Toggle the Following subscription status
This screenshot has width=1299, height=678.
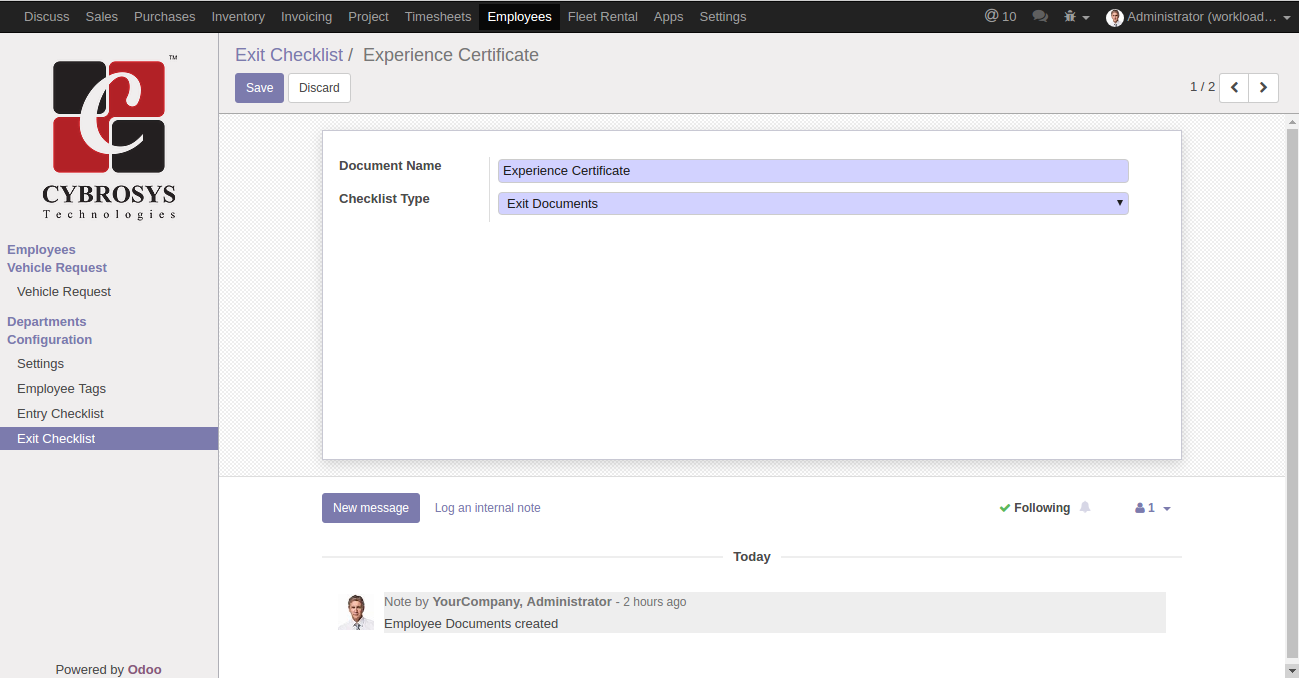[1035, 508]
